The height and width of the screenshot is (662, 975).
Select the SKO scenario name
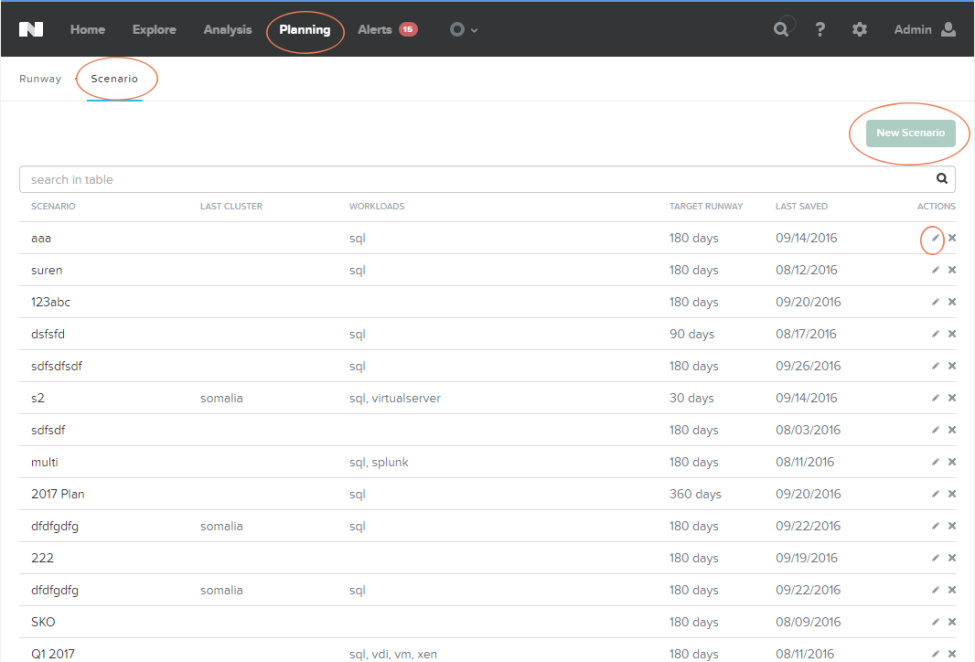[43, 622]
